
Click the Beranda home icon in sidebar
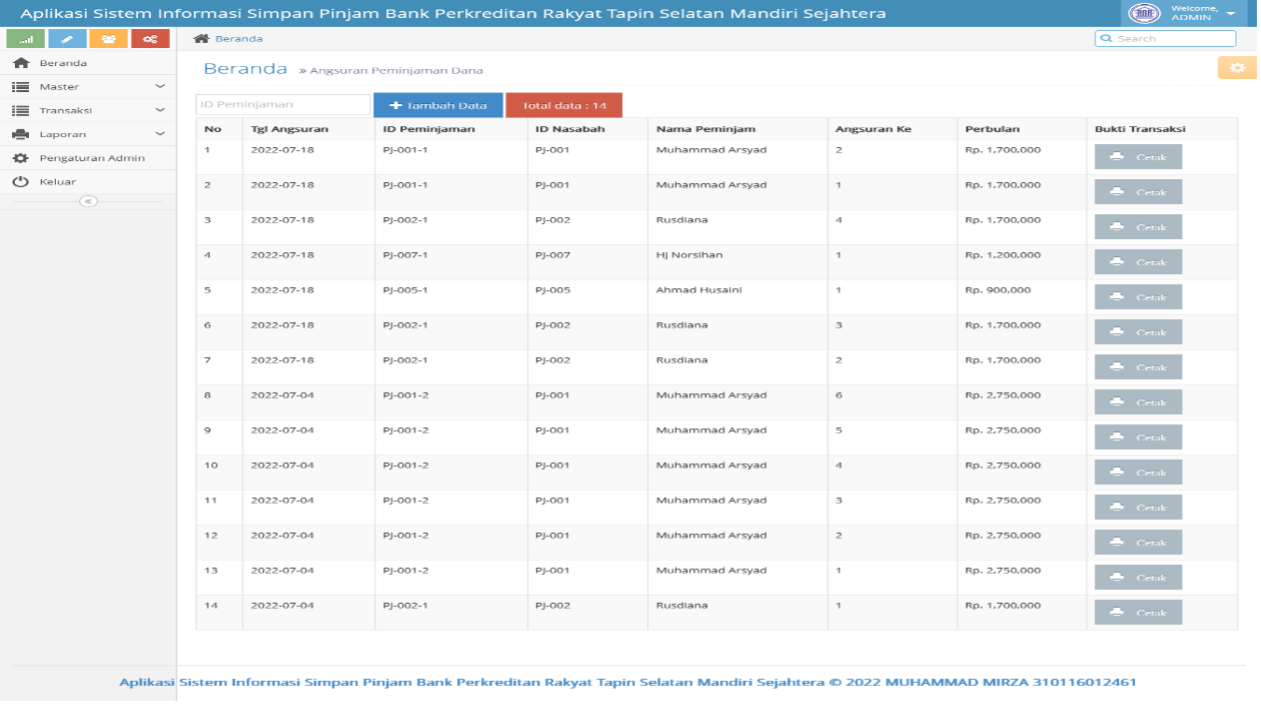pos(20,63)
